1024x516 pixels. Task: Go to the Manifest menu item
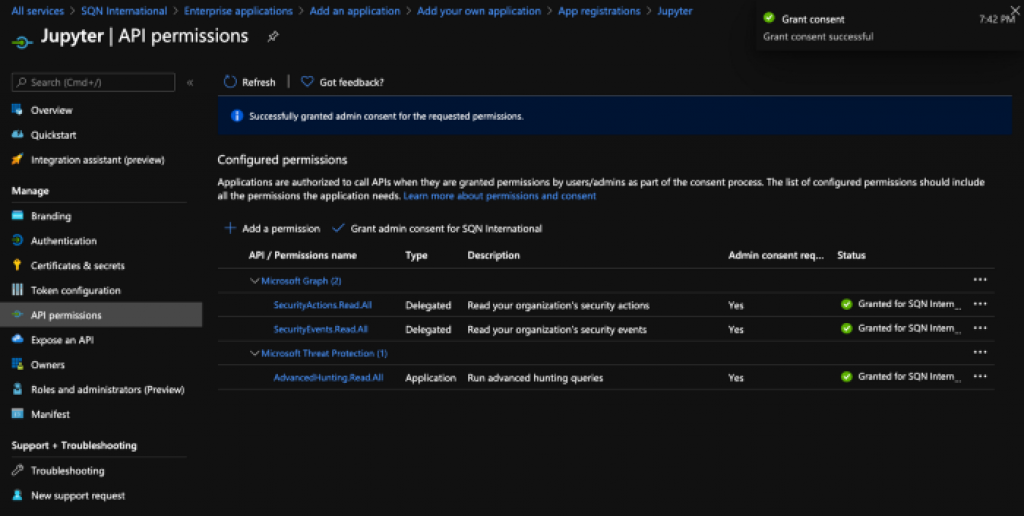point(50,414)
